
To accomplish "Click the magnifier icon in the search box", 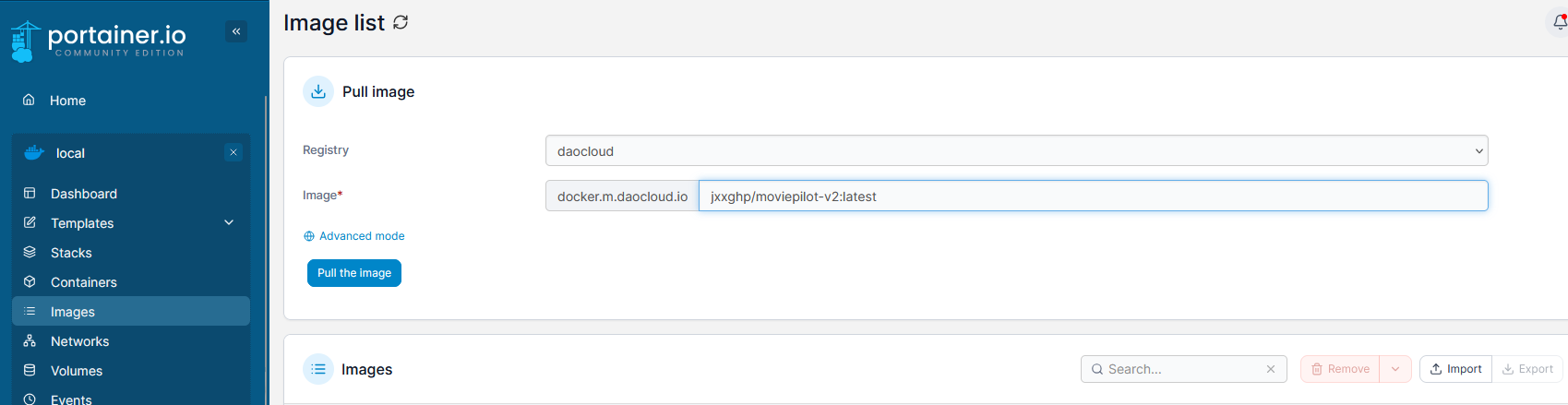I will tap(1097, 369).
